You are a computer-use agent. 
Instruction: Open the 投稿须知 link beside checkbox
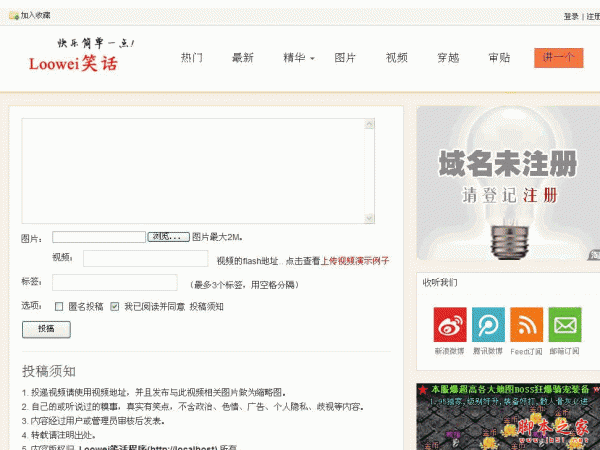click(207, 307)
